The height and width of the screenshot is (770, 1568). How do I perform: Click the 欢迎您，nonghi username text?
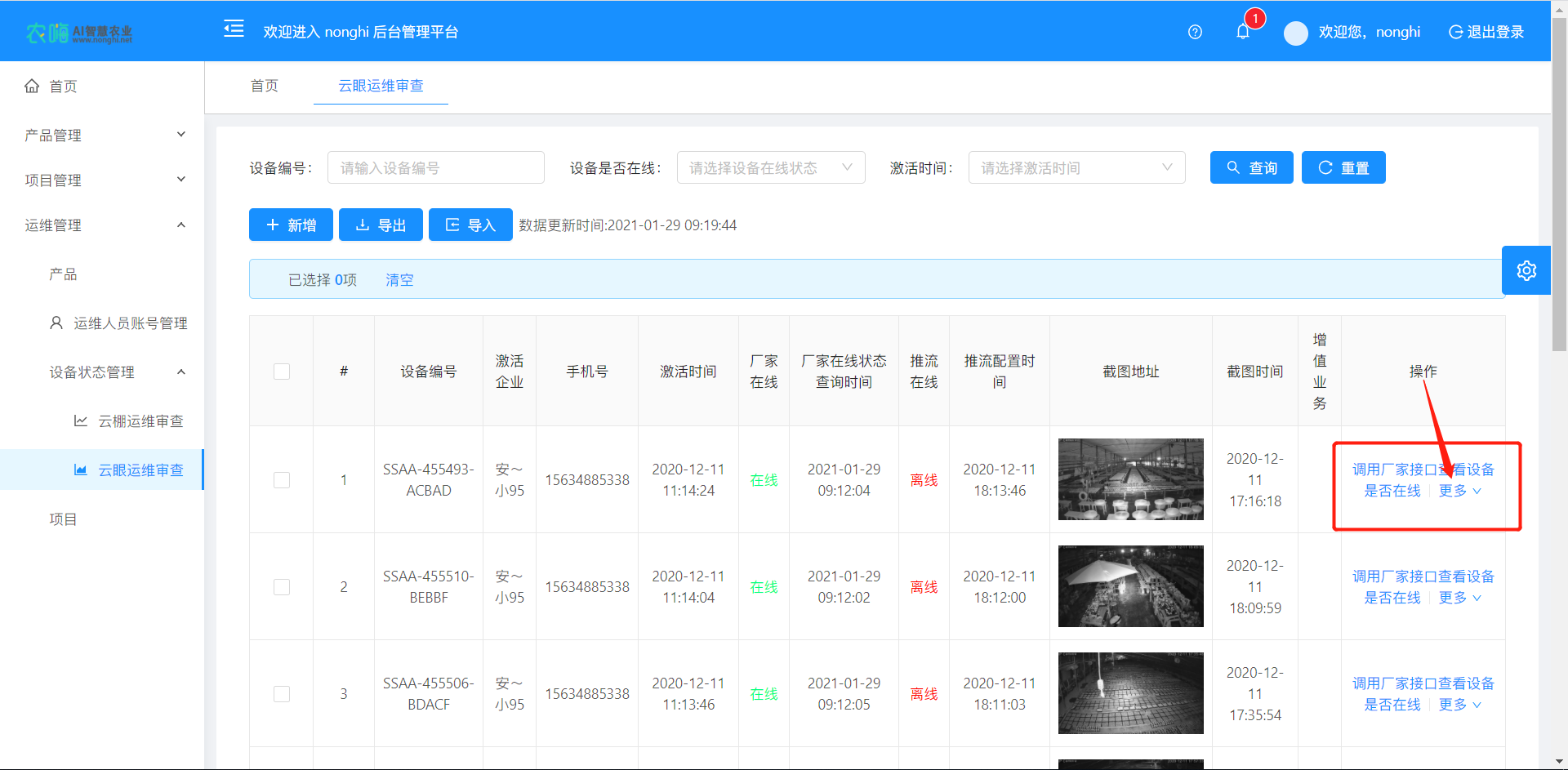click(x=1370, y=32)
